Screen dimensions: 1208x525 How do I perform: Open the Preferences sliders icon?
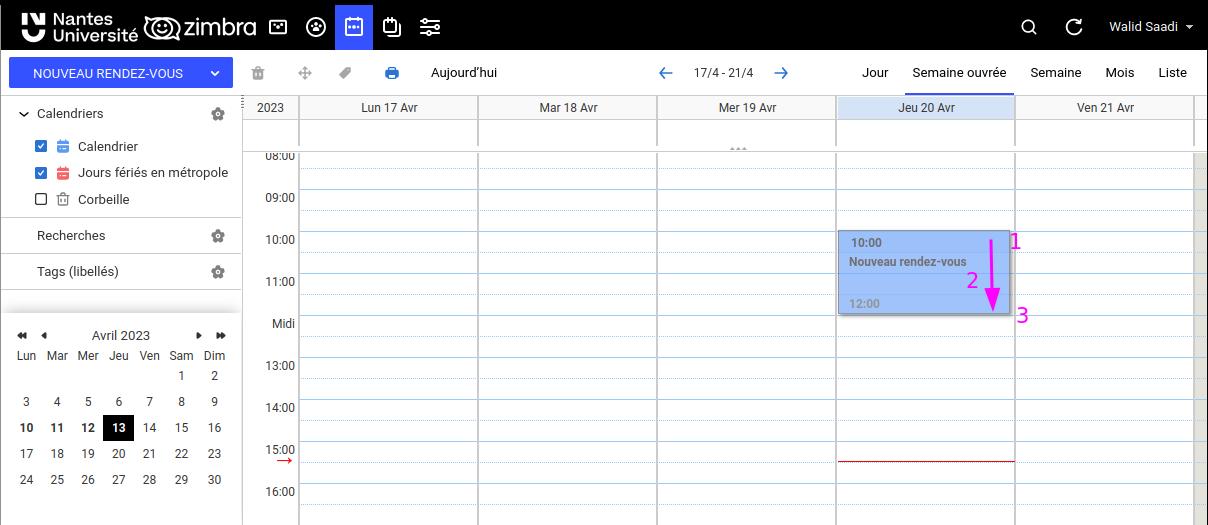430,27
